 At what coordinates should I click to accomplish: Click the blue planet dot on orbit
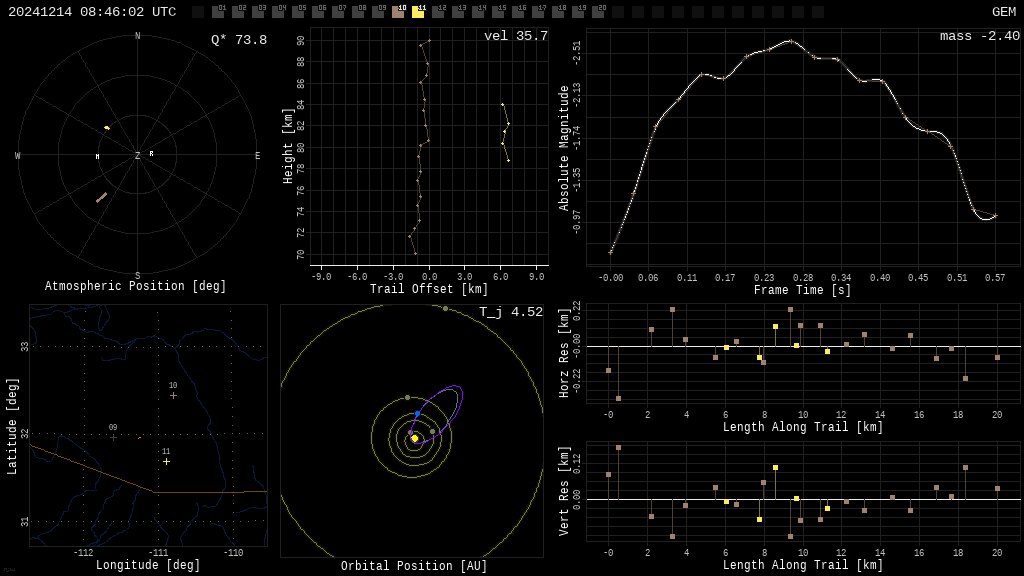(417, 414)
